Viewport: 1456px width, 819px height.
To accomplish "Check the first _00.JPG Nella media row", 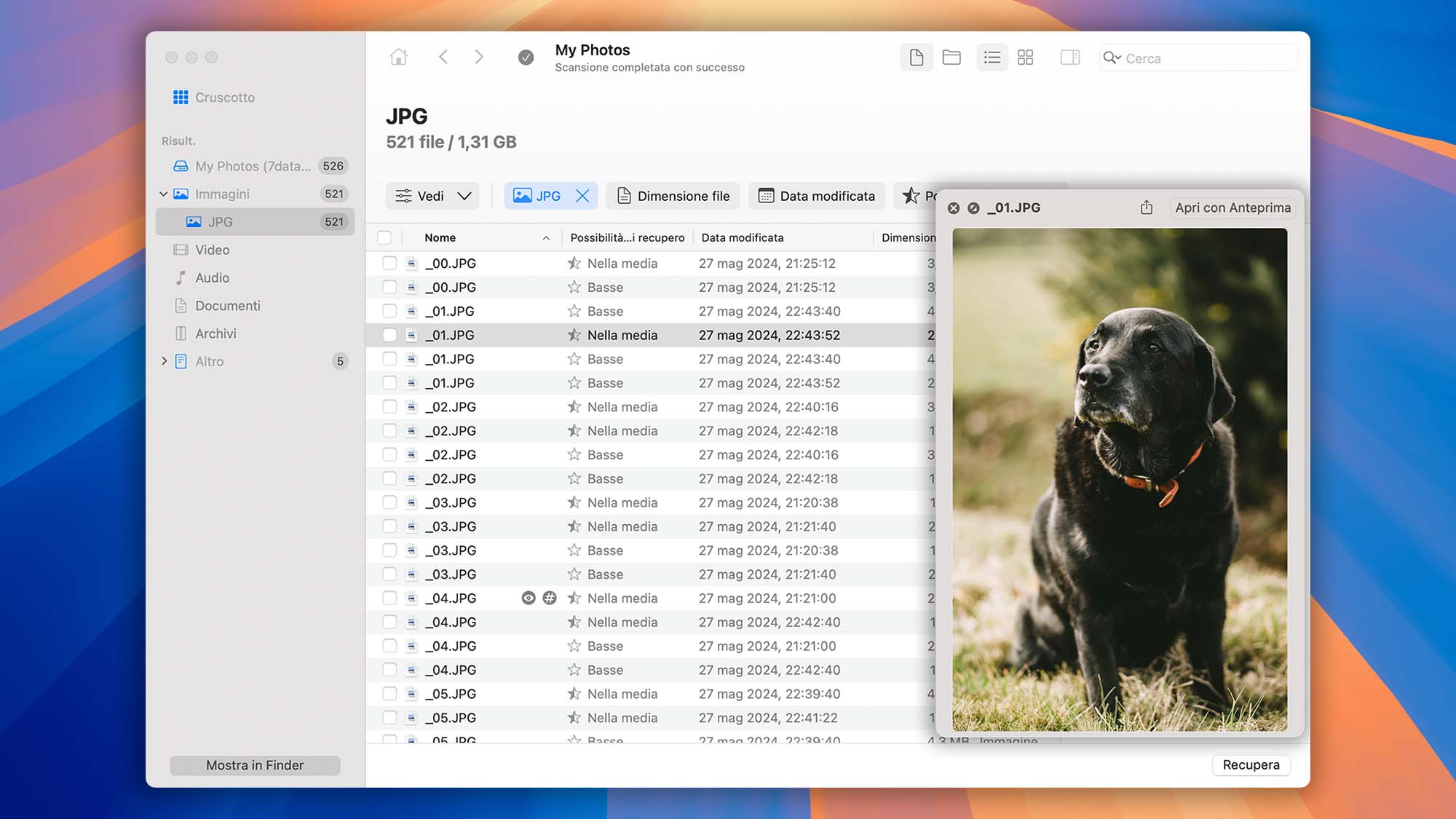I will click(389, 264).
